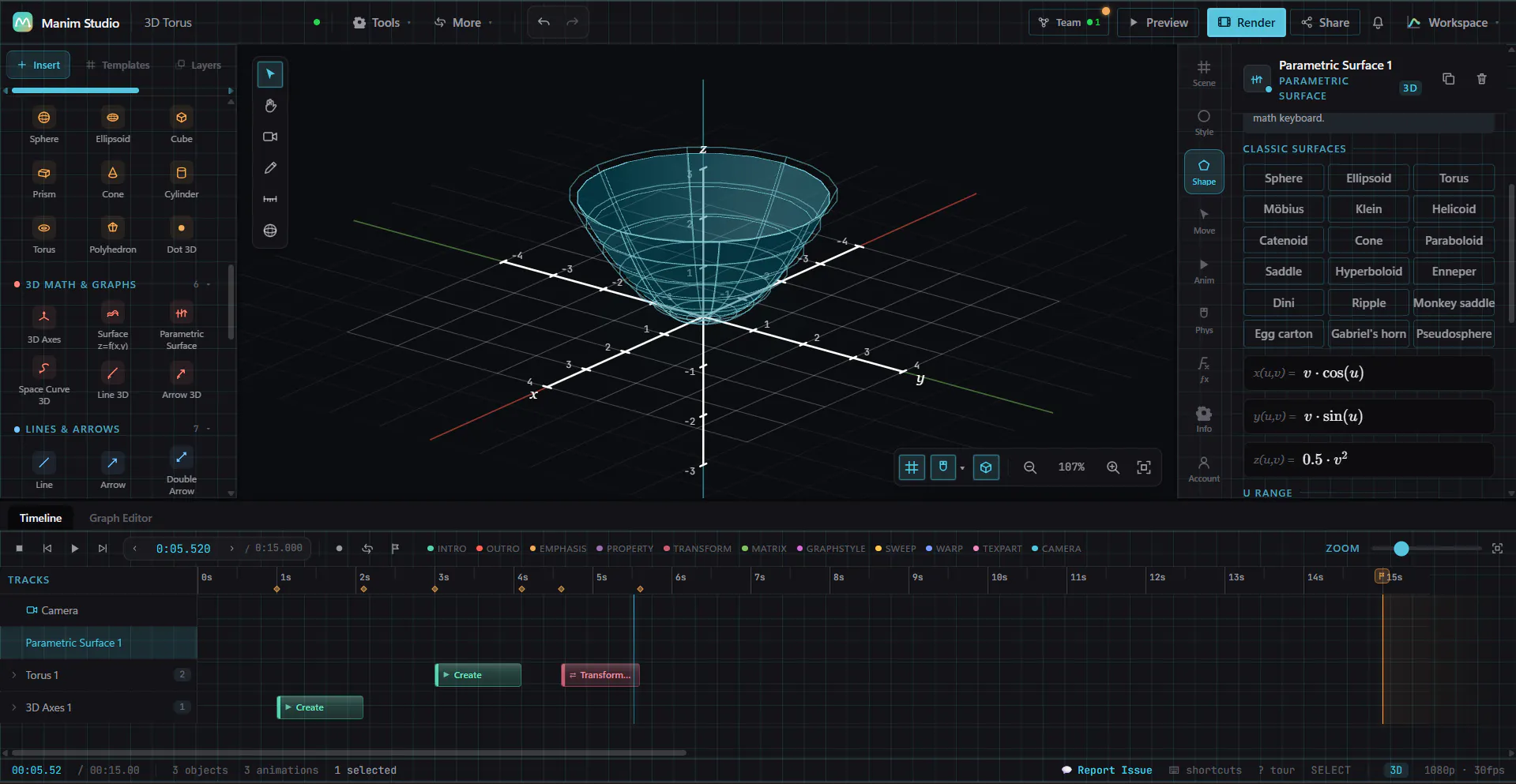Insert an Arrow 3D object
Screen dimensions: 1516x784
coord(182,381)
